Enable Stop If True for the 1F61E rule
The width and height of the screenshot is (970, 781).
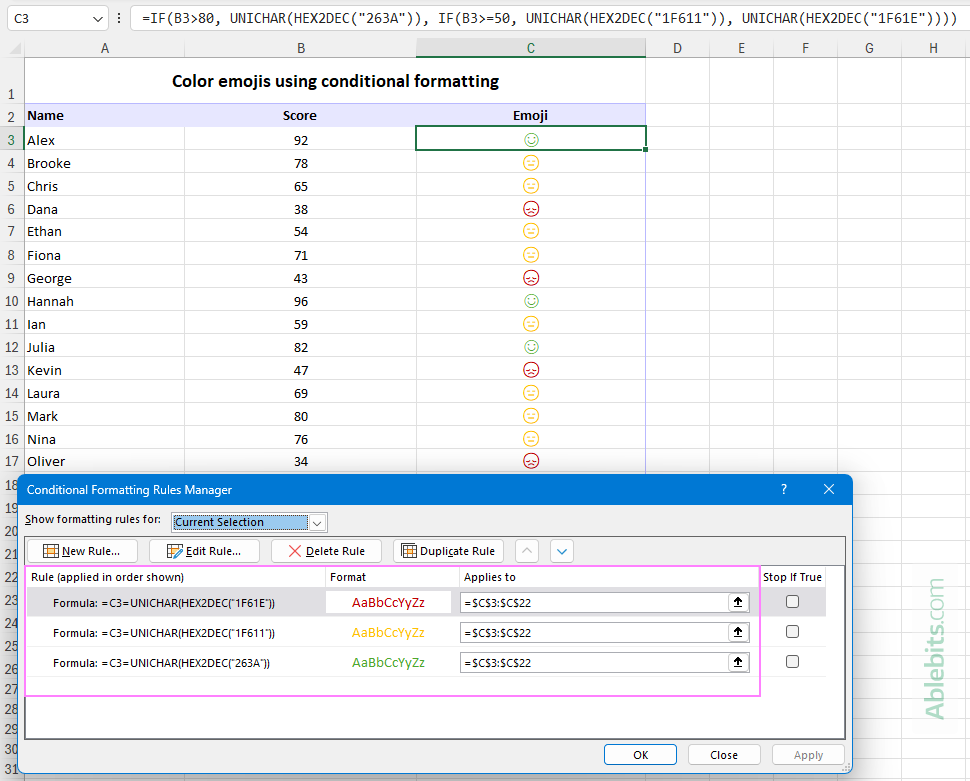point(792,601)
